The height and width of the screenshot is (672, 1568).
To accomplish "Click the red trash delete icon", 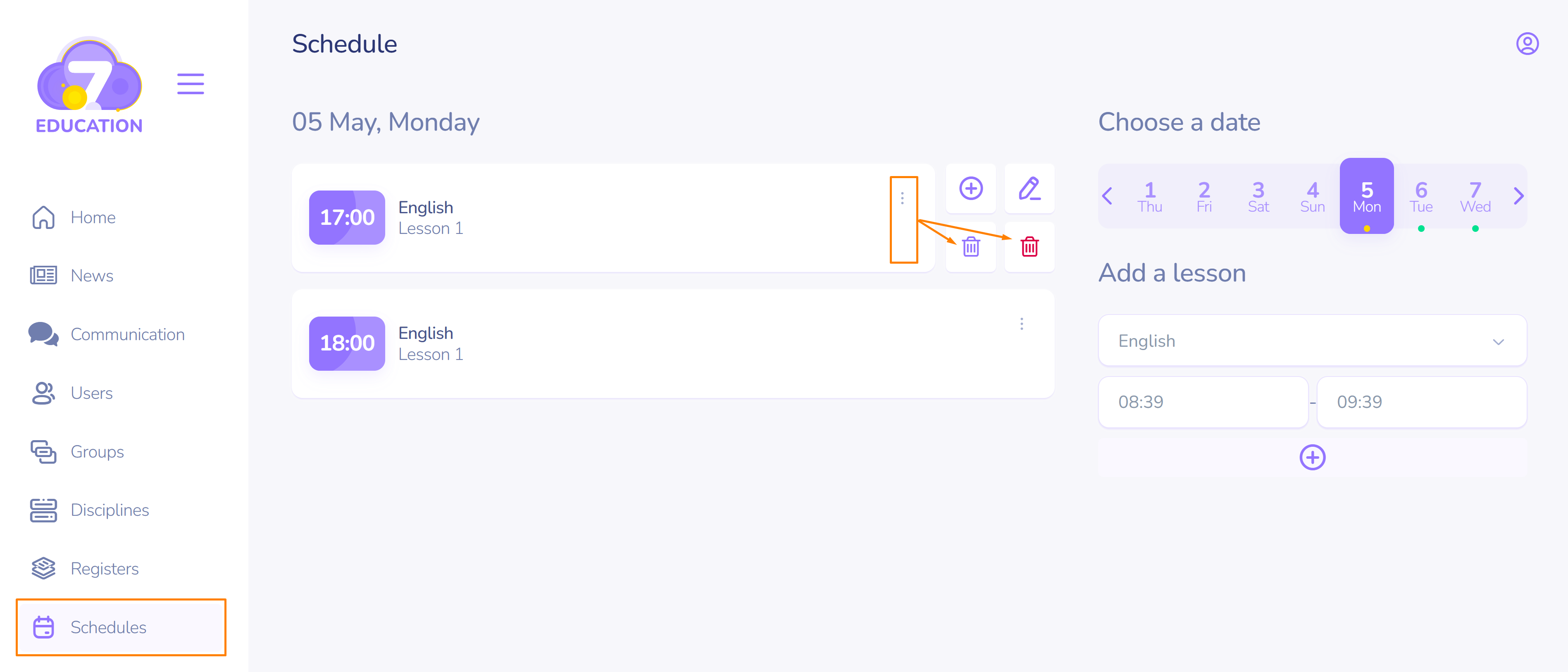I will coord(1029,246).
